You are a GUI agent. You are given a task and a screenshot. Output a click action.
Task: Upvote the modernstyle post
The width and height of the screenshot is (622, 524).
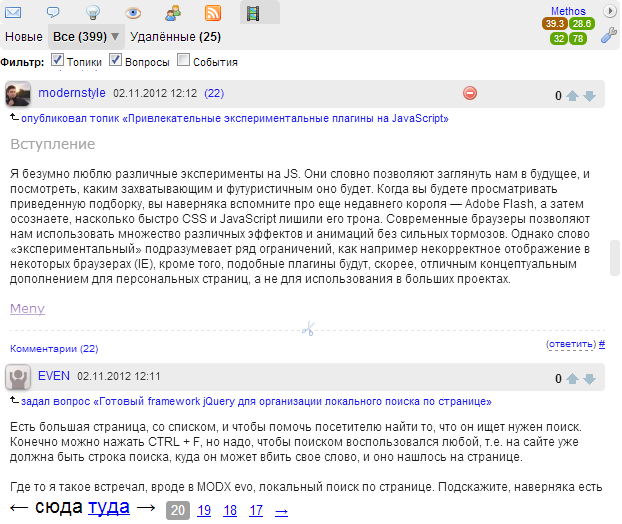[x=572, y=96]
